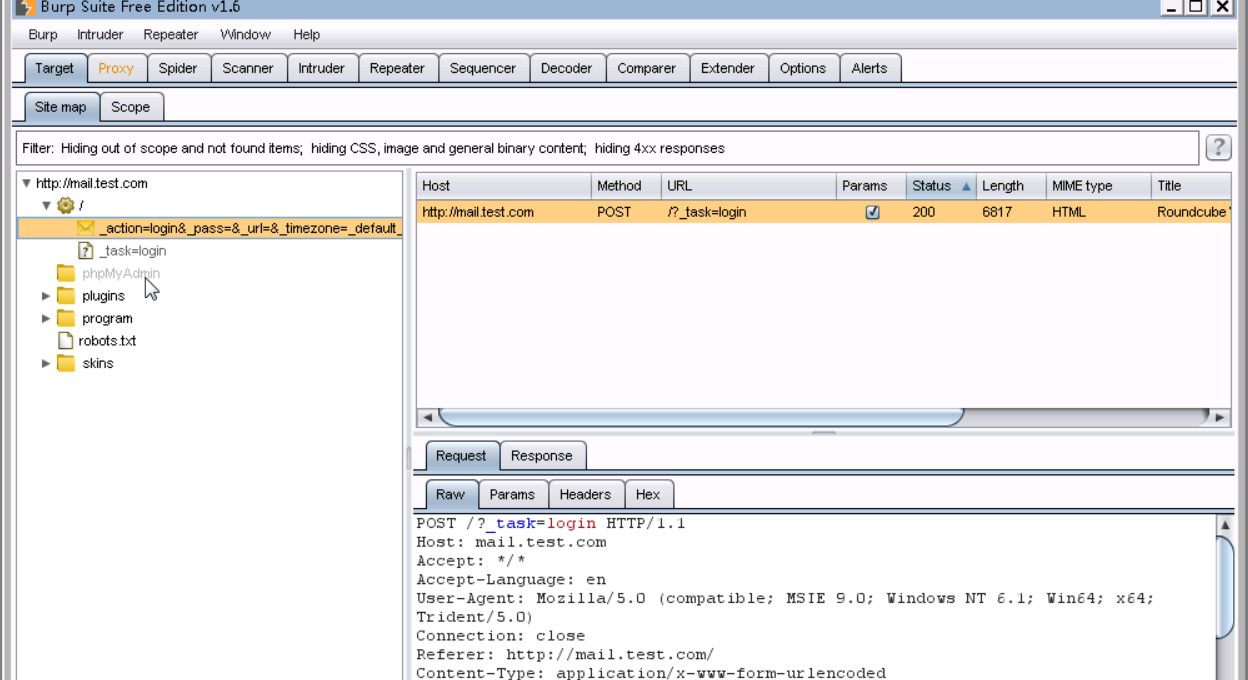This screenshot has height=680, width=1248.
Task: Sort by the Length column header
Action: (1011, 186)
